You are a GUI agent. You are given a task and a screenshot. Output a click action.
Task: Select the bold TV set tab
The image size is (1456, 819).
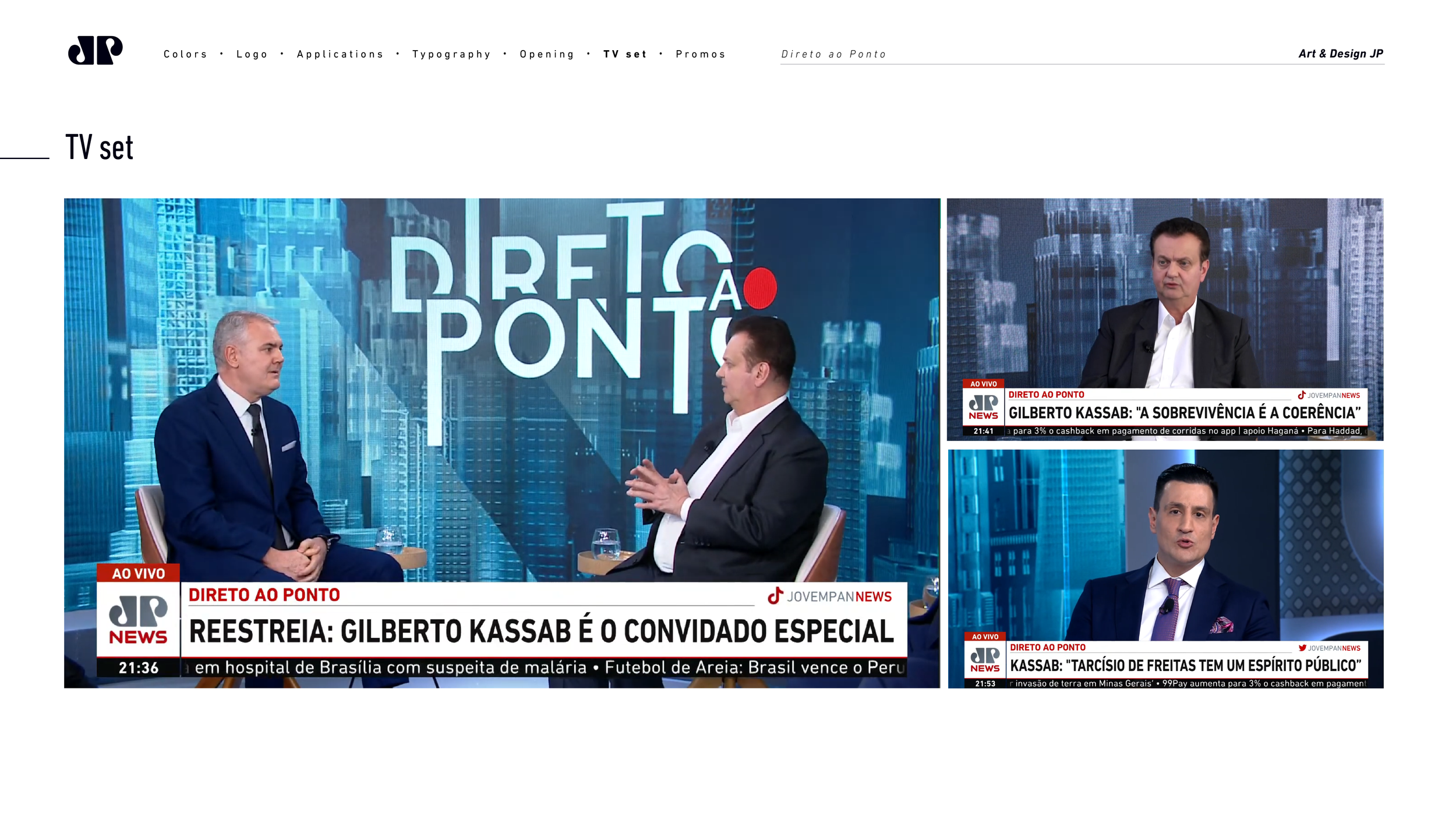click(x=625, y=54)
